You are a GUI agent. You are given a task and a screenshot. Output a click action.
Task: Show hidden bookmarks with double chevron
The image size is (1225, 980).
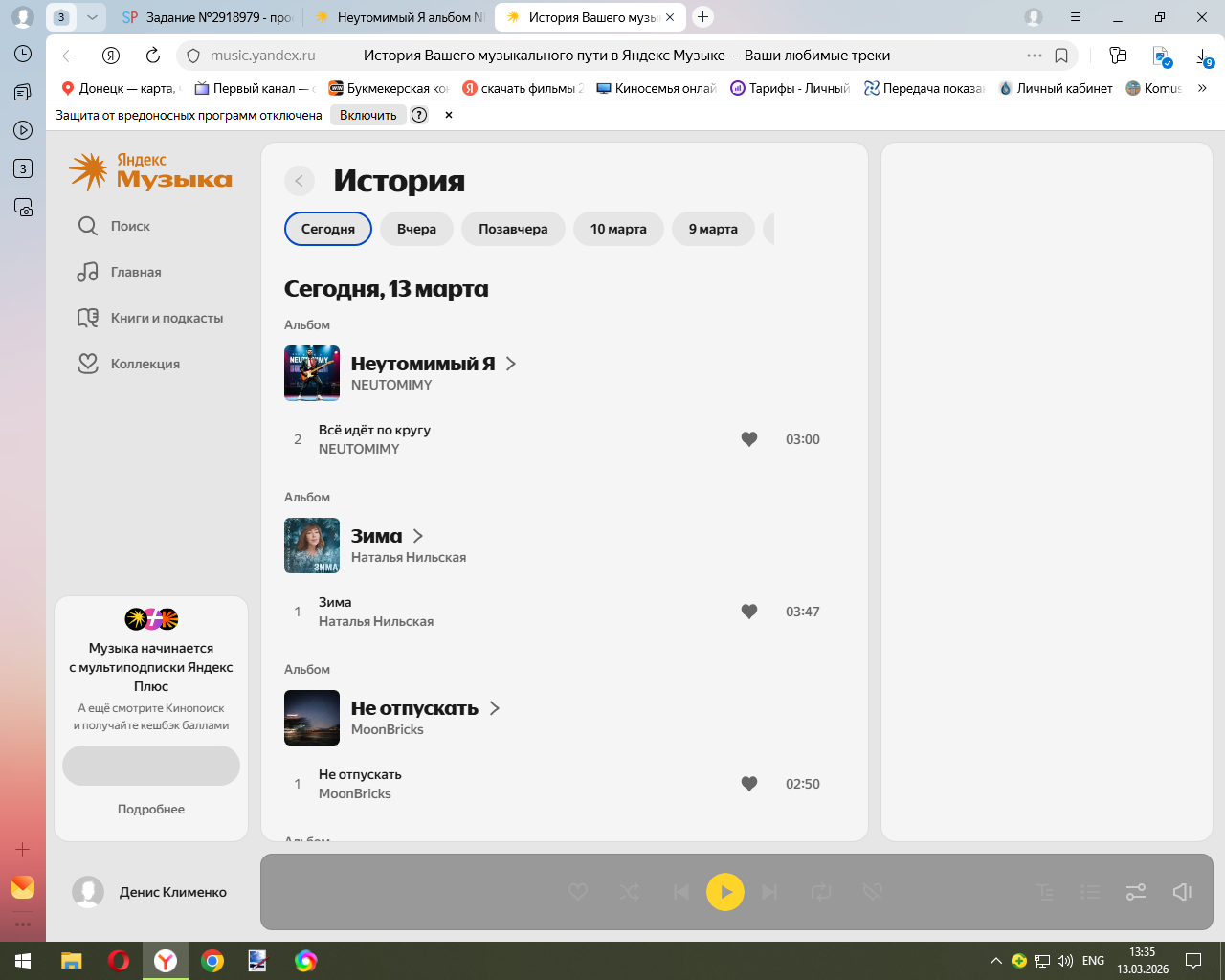1202,88
